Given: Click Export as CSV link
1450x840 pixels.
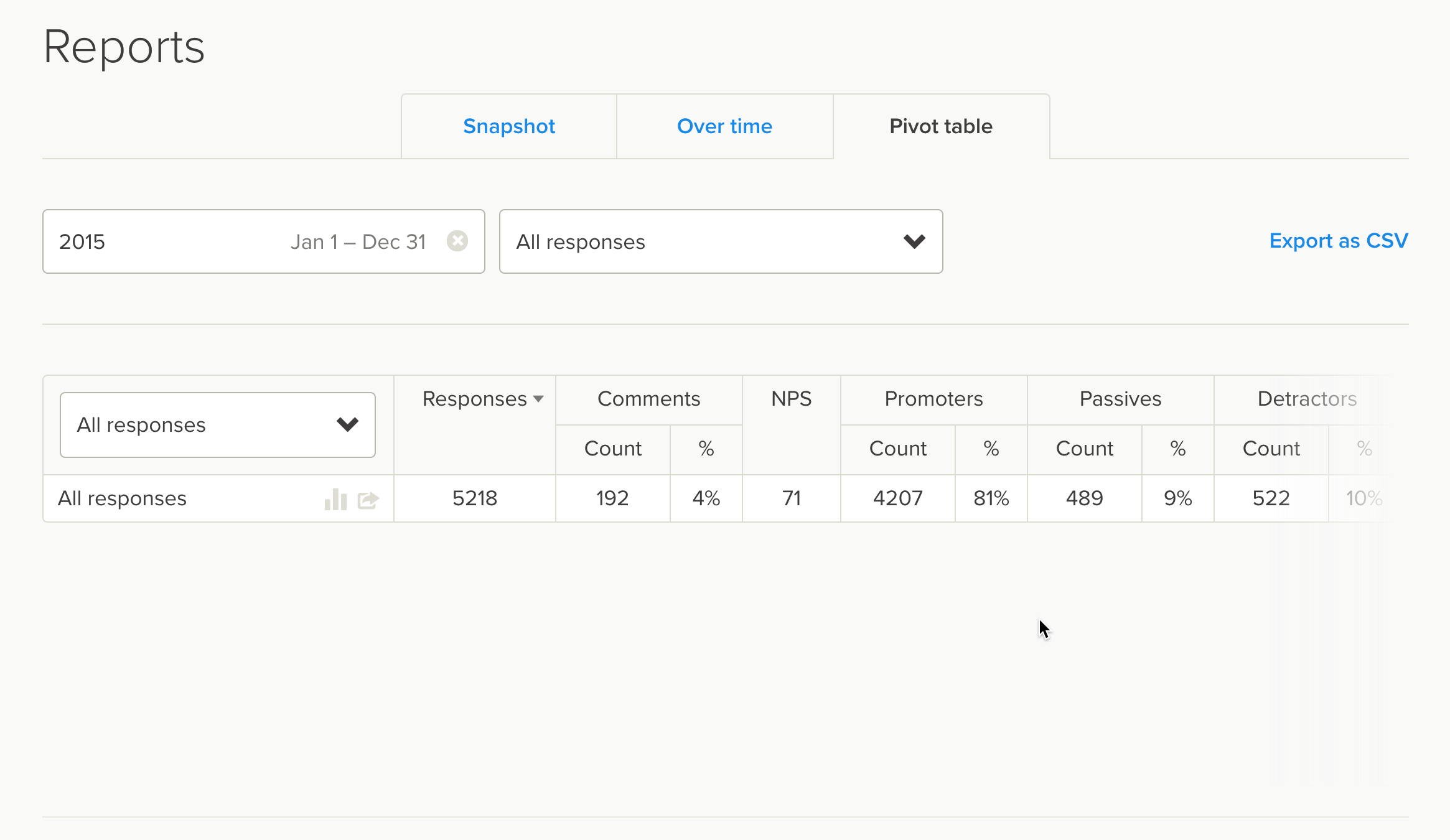Looking at the screenshot, I should tap(1338, 241).
